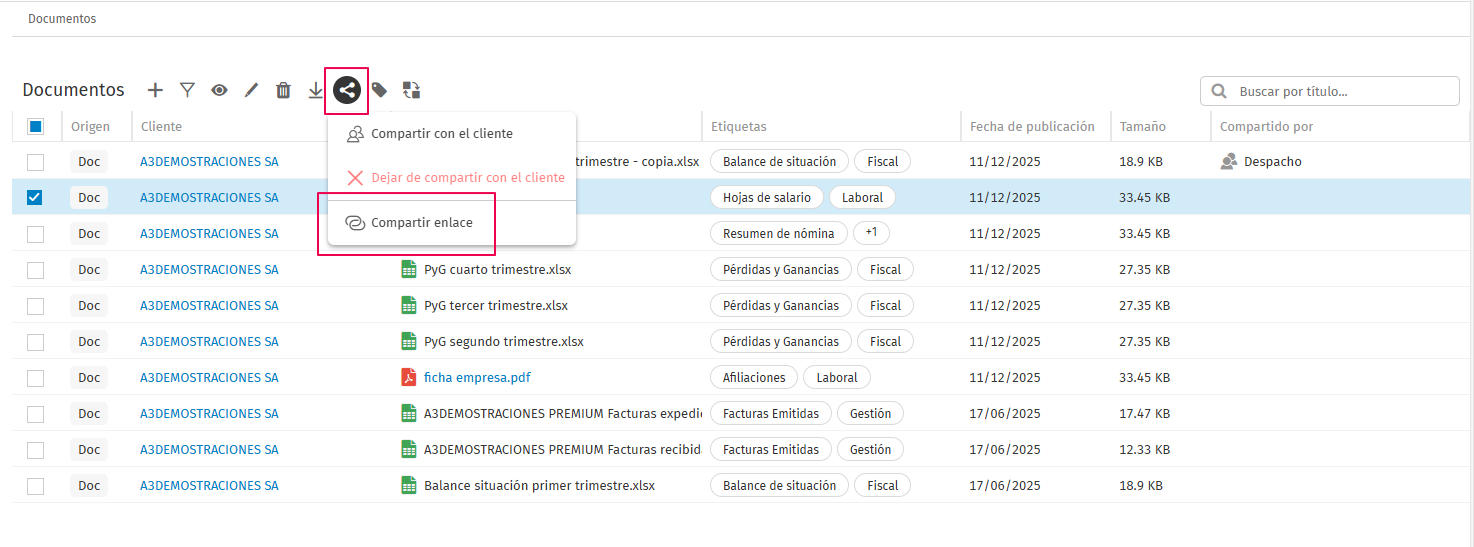Click the Buscar por título search field
The width and height of the screenshot is (1474, 547).
[1330, 91]
